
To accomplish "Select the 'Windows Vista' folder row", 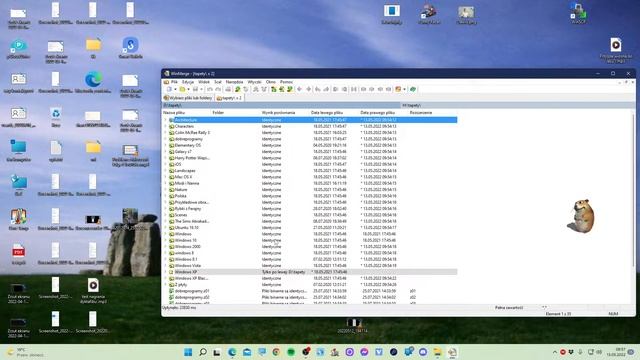I will click(310, 266).
